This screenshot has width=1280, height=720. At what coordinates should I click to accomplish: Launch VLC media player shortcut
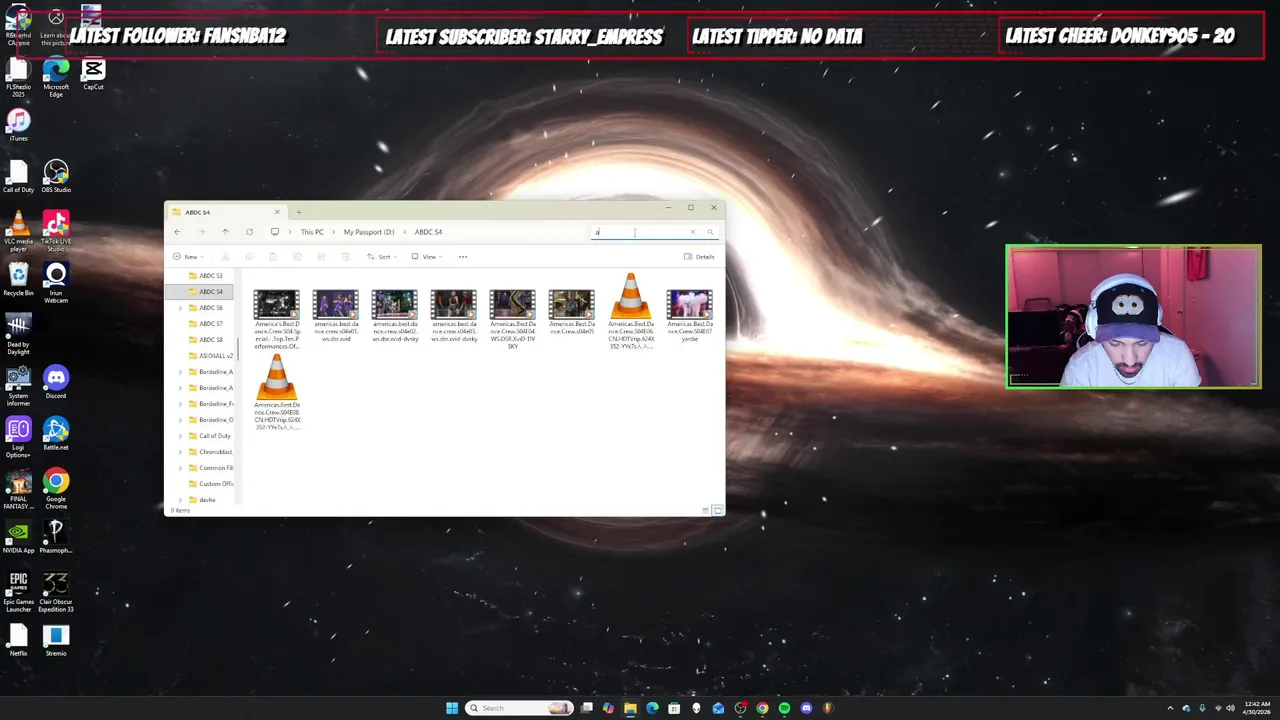pos(18,230)
